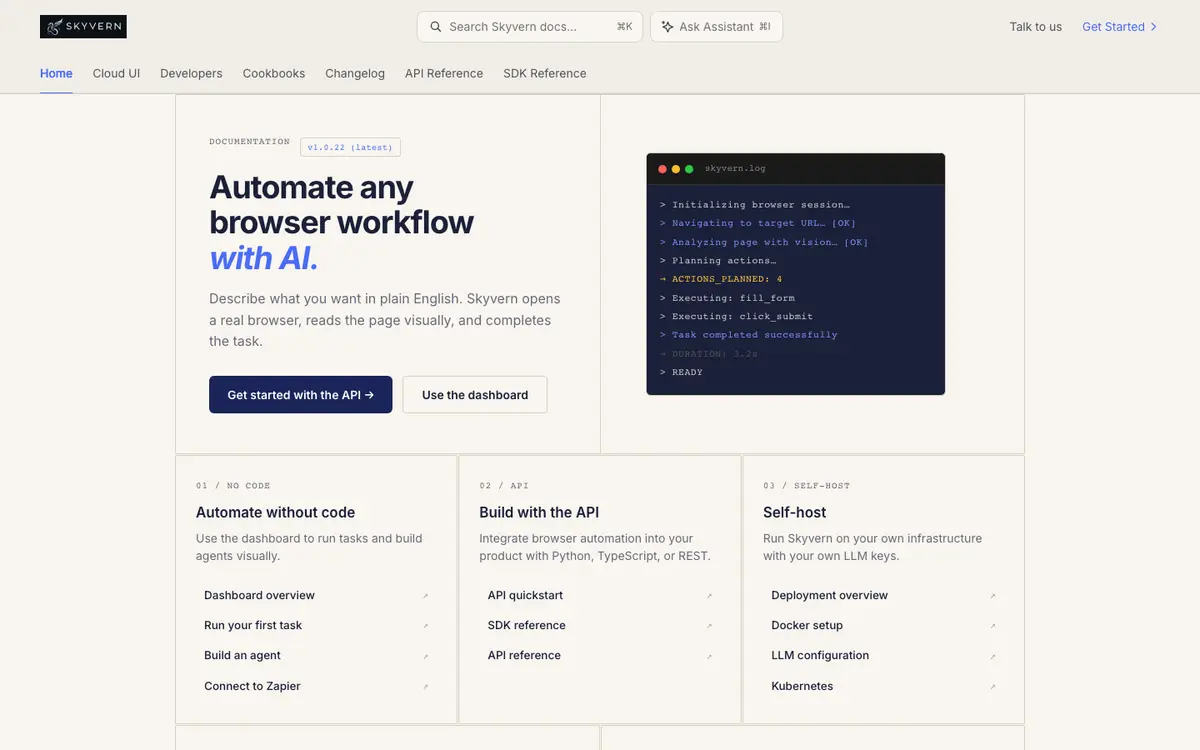Click the Get Started chevron arrow
The width and height of the screenshot is (1200, 750).
(x=1154, y=27)
